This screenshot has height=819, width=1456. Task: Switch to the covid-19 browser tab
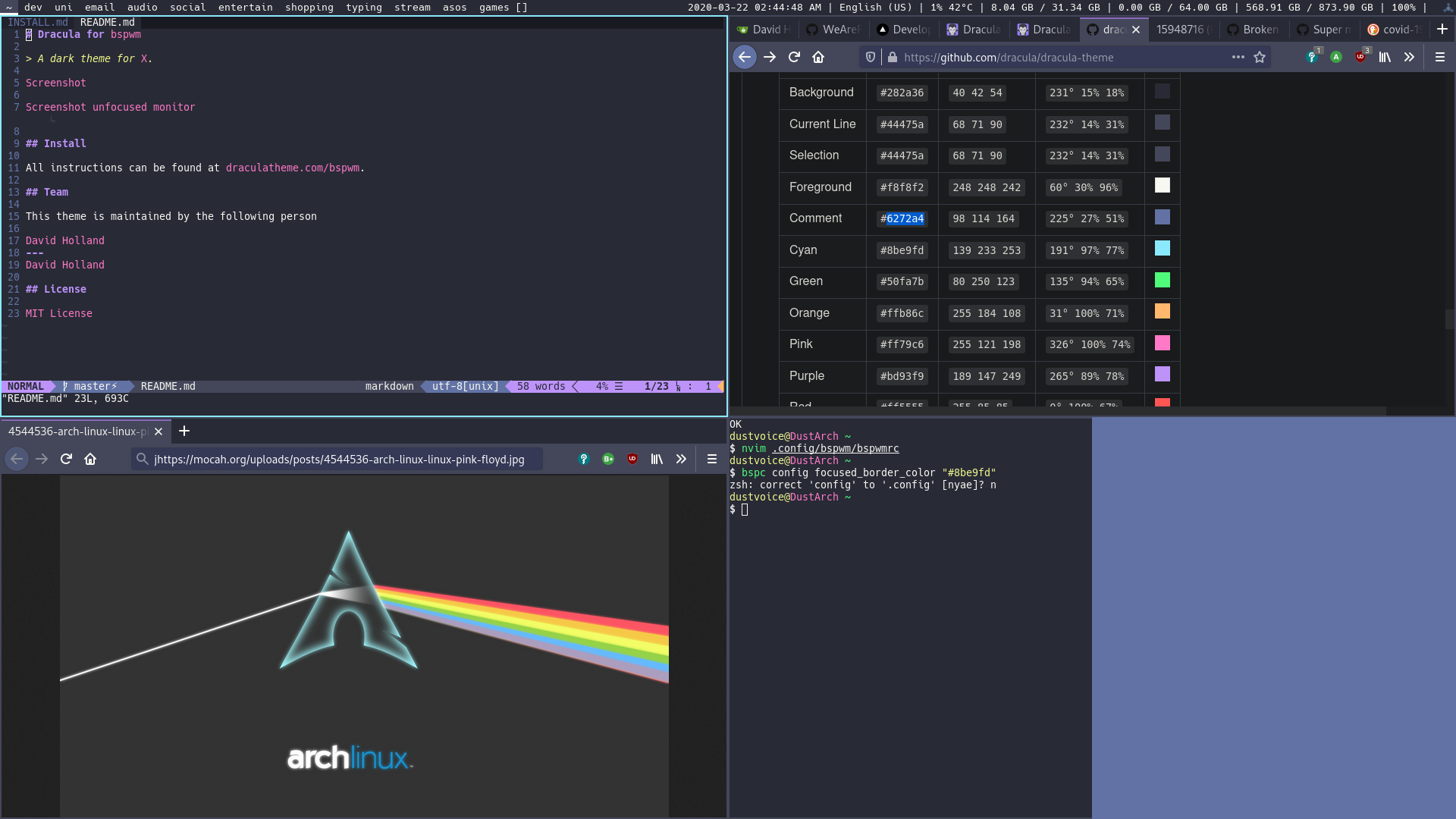click(x=1395, y=30)
